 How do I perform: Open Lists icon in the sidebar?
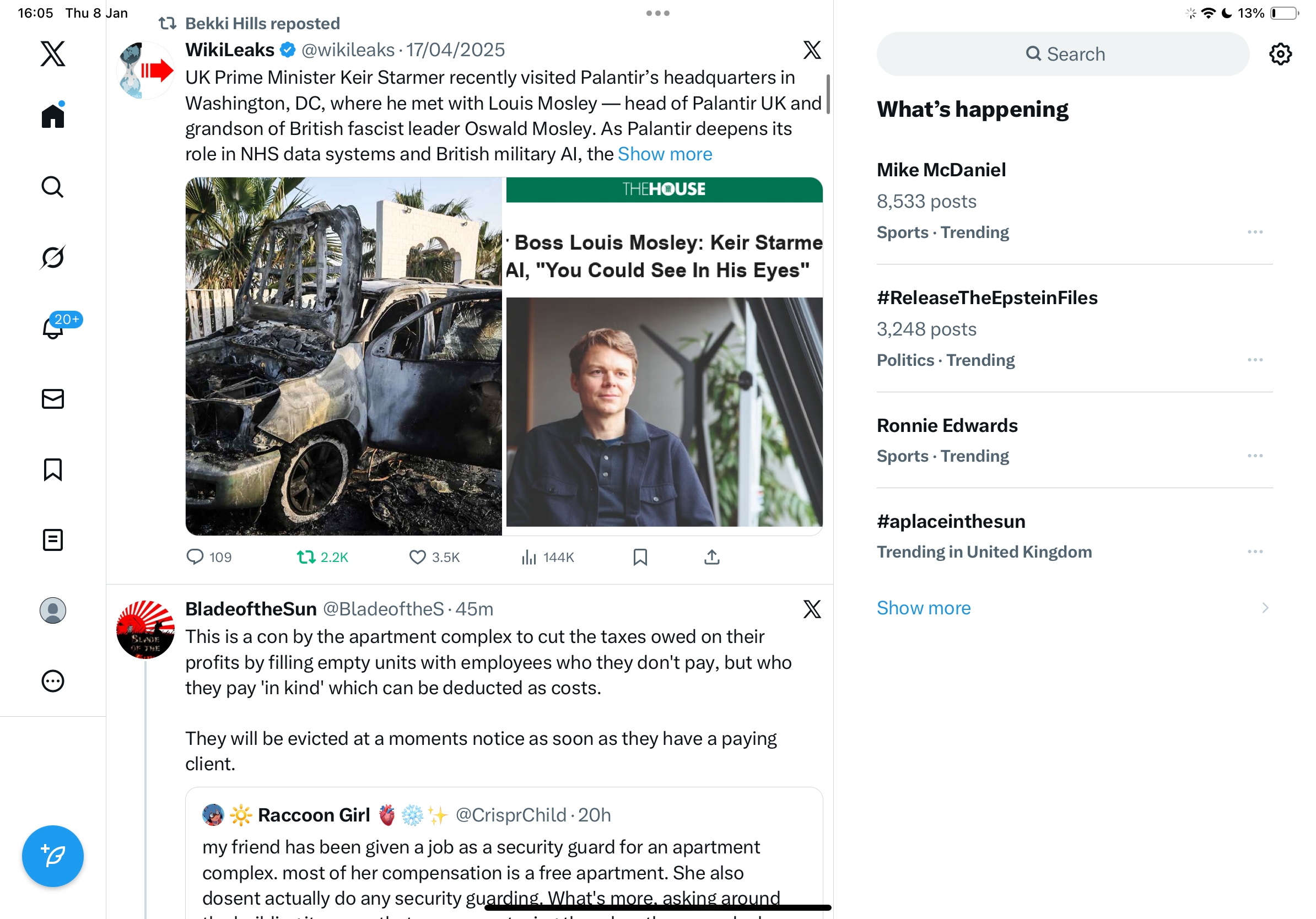point(53,540)
